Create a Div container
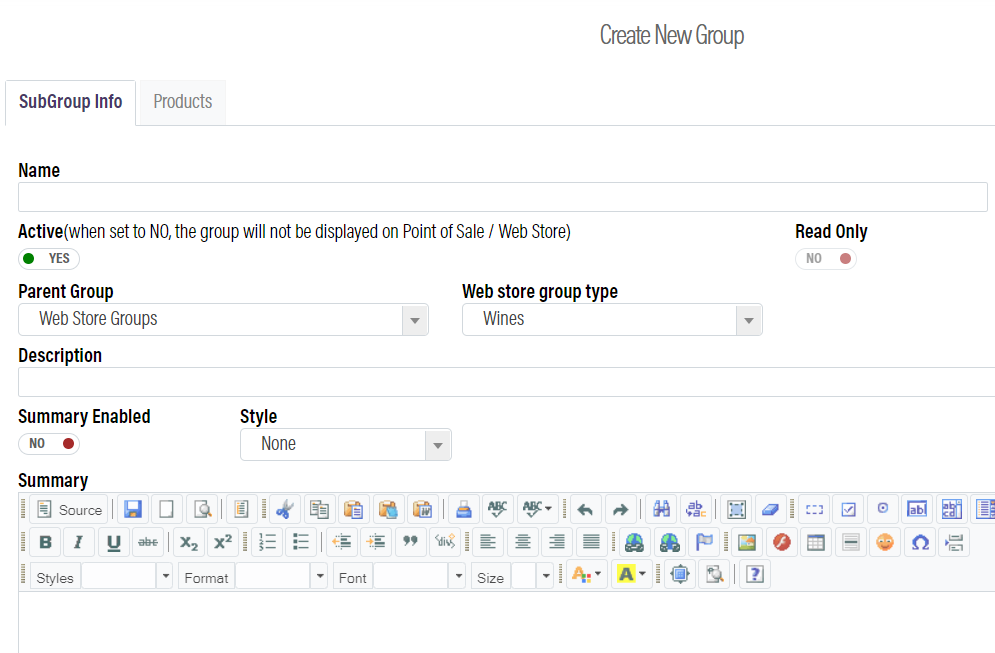 pos(445,543)
